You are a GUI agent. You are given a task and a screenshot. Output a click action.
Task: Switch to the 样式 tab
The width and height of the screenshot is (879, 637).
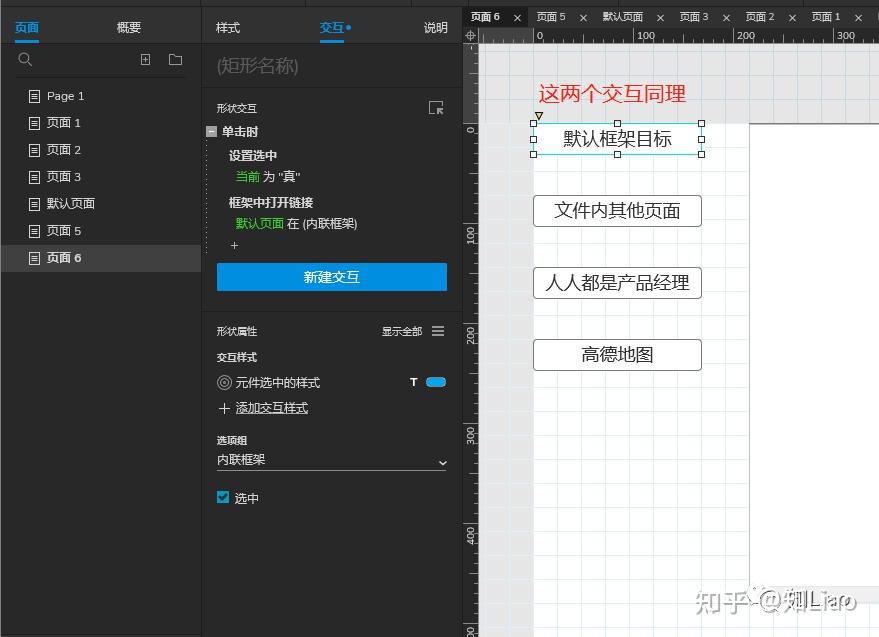click(227, 27)
